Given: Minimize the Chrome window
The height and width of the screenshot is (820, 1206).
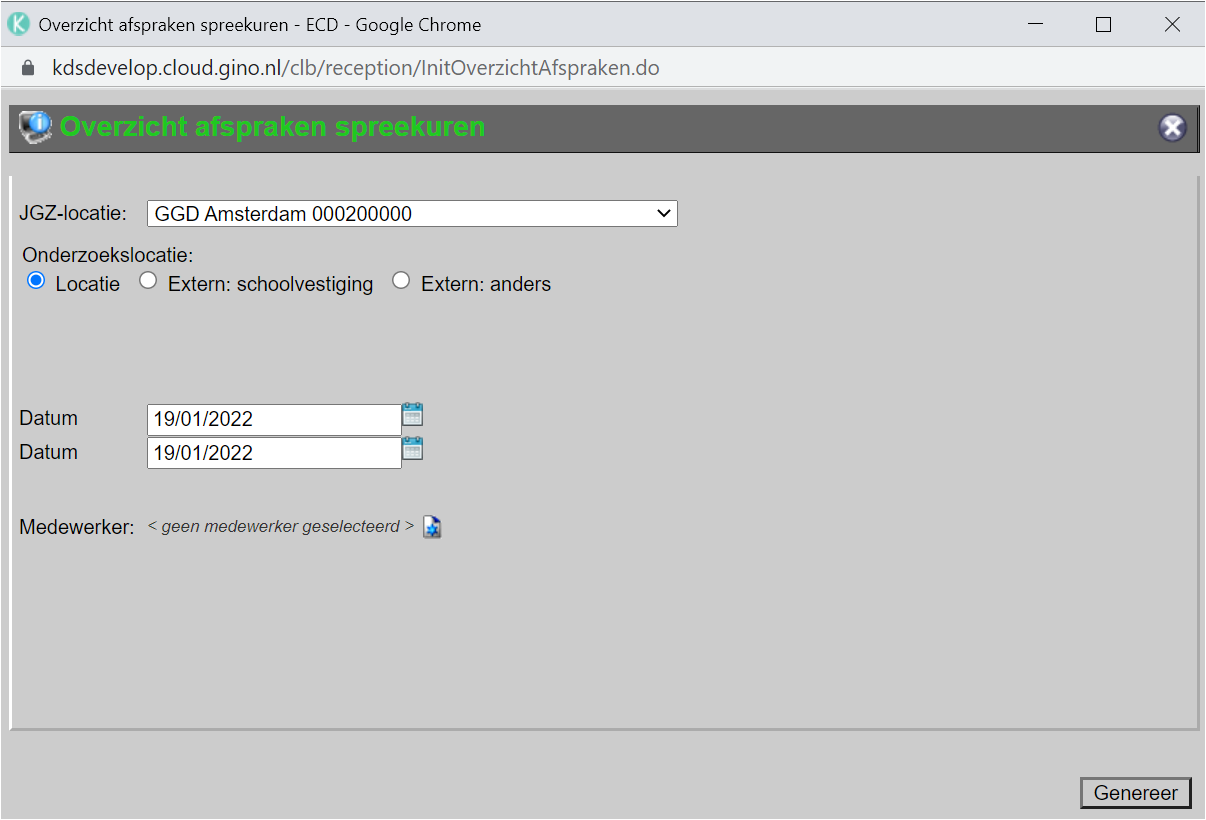Looking at the screenshot, I should (1035, 25).
